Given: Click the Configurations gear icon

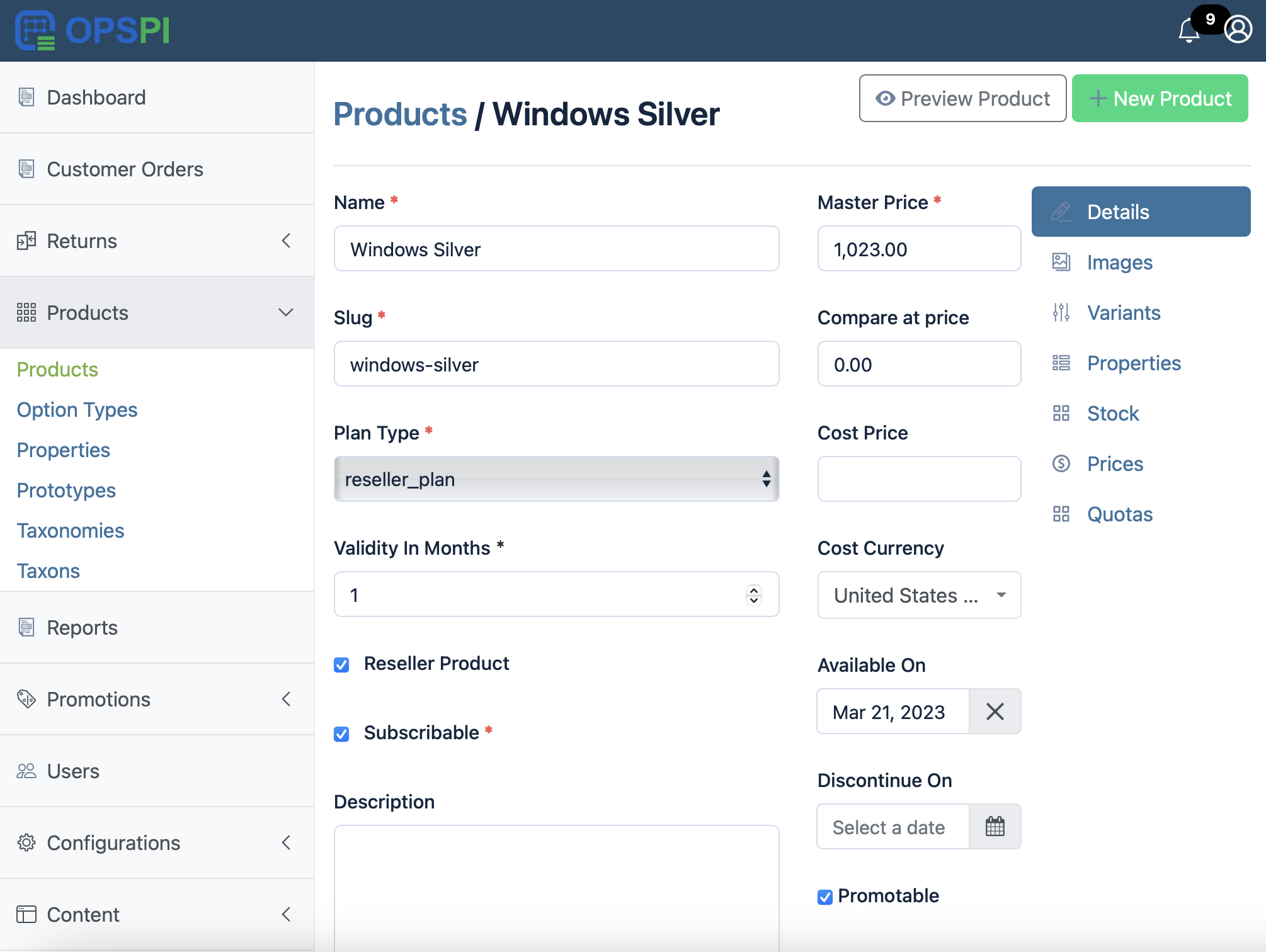Looking at the screenshot, I should point(26,843).
